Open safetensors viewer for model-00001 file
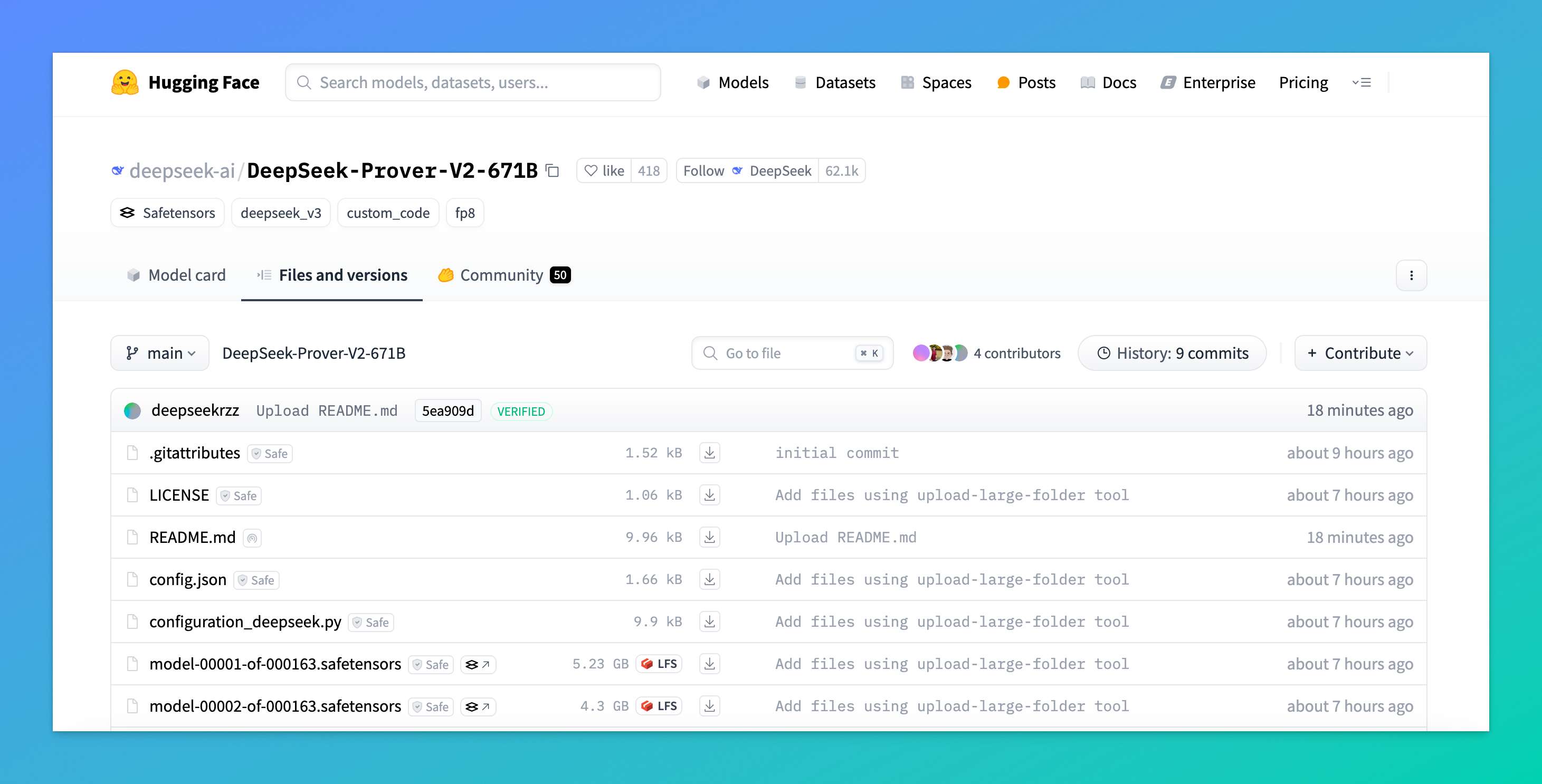The height and width of the screenshot is (784, 1542). coord(478,665)
